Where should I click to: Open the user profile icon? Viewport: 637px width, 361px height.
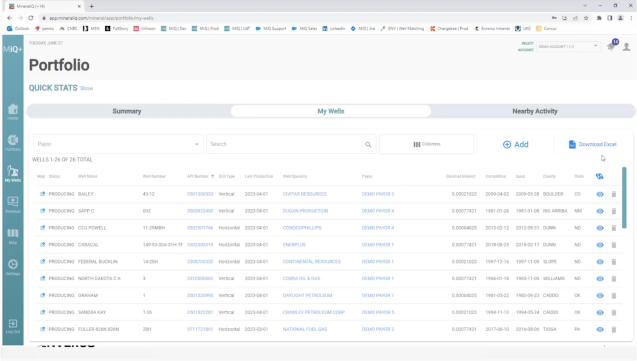[x=626, y=47]
